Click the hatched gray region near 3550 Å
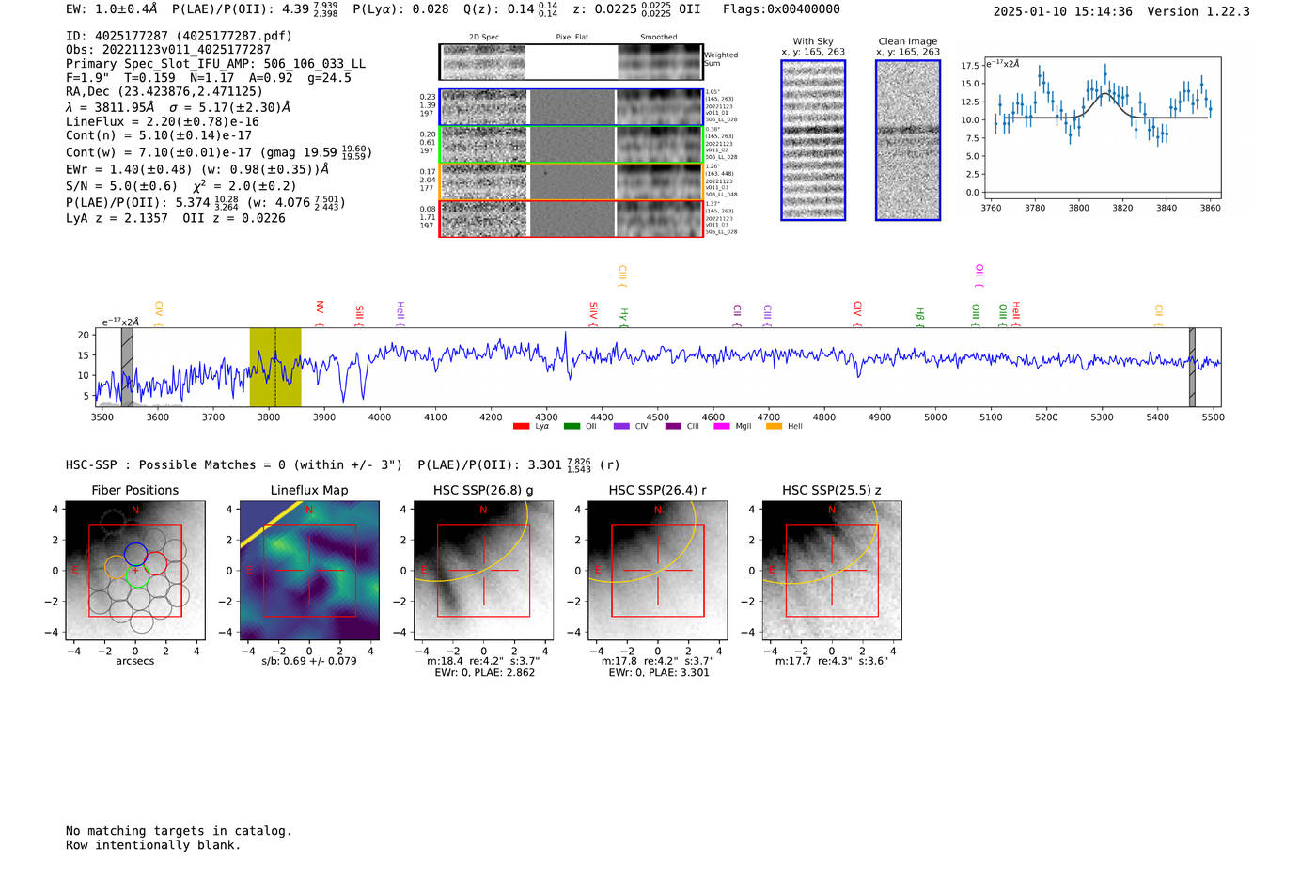 tap(127, 367)
